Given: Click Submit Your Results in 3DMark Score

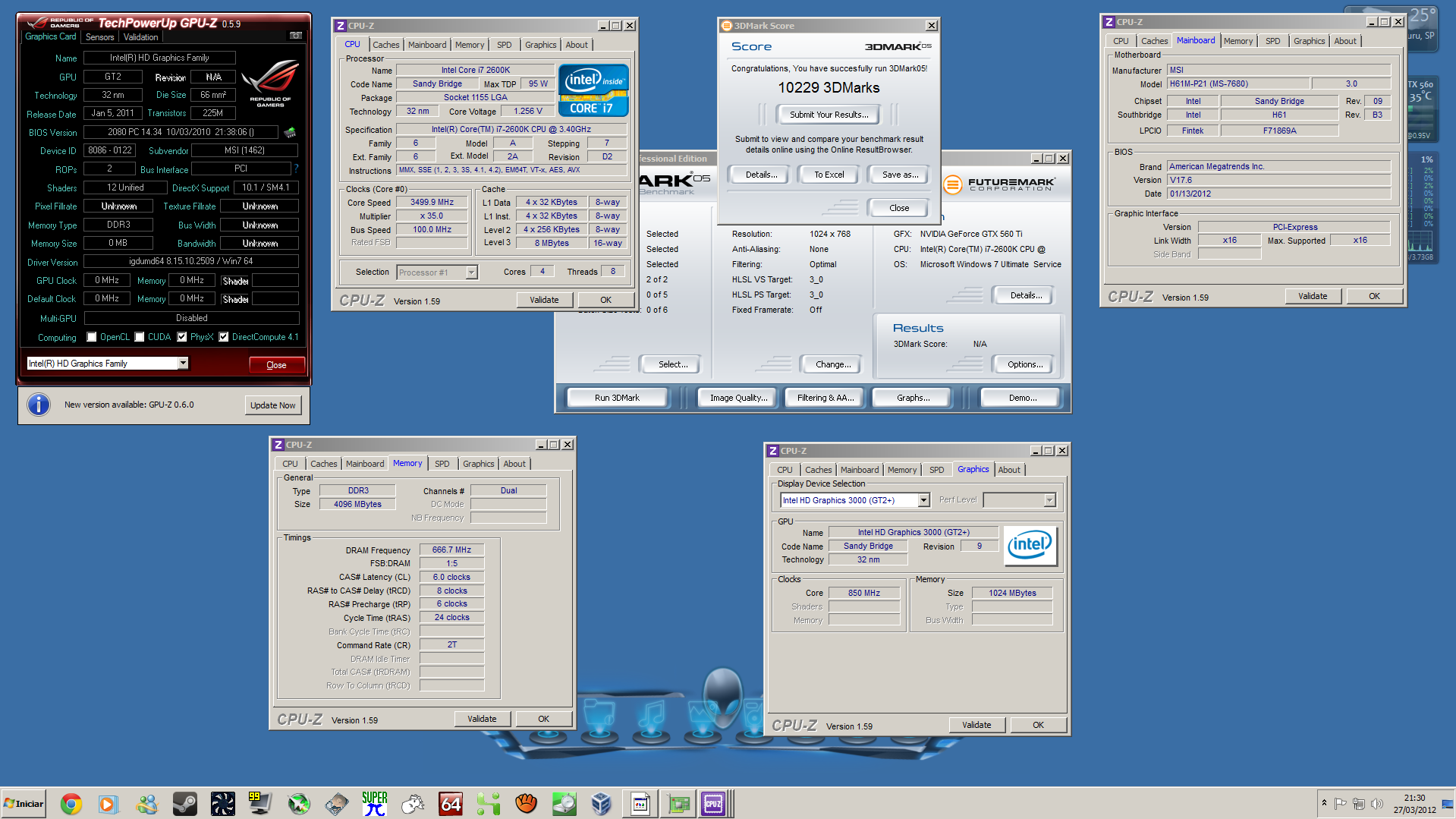Looking at the screenshot, I should coord(829,115).
